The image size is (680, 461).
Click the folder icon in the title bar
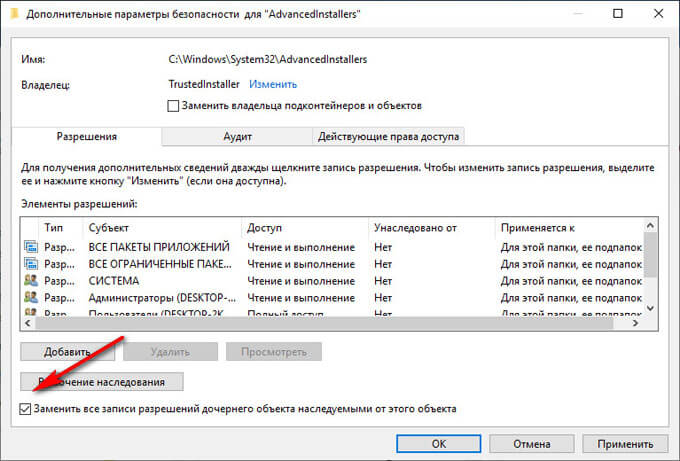coord(14,14)
